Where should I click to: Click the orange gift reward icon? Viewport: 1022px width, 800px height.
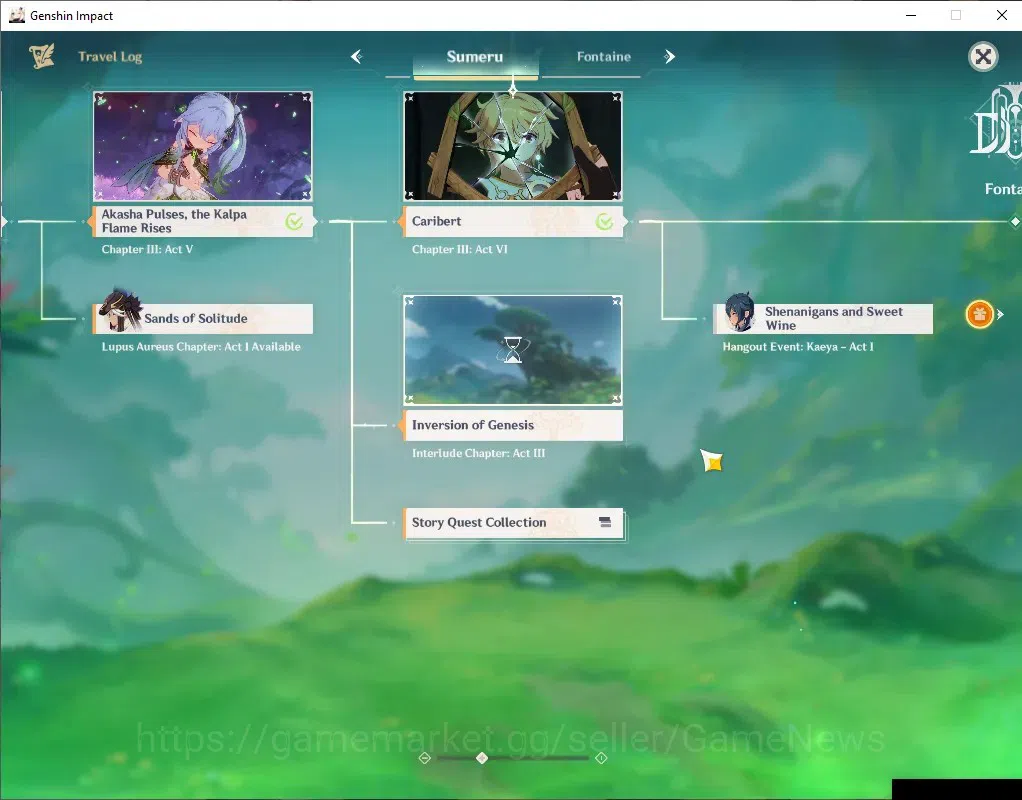[x=979, y=314]
